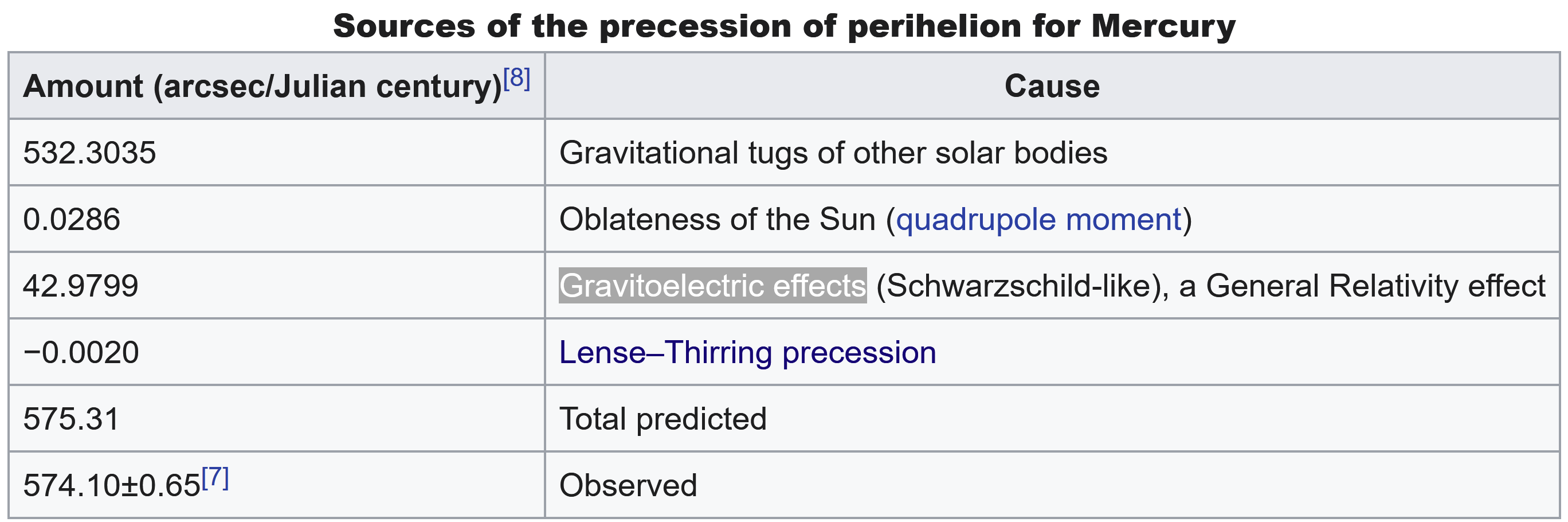Click the Gravitational tugs of other solar bodies text

[833, 153]
